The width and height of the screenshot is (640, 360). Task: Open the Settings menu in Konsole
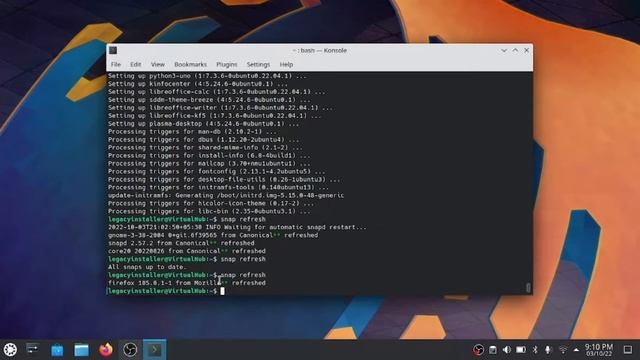click(258, 64)
